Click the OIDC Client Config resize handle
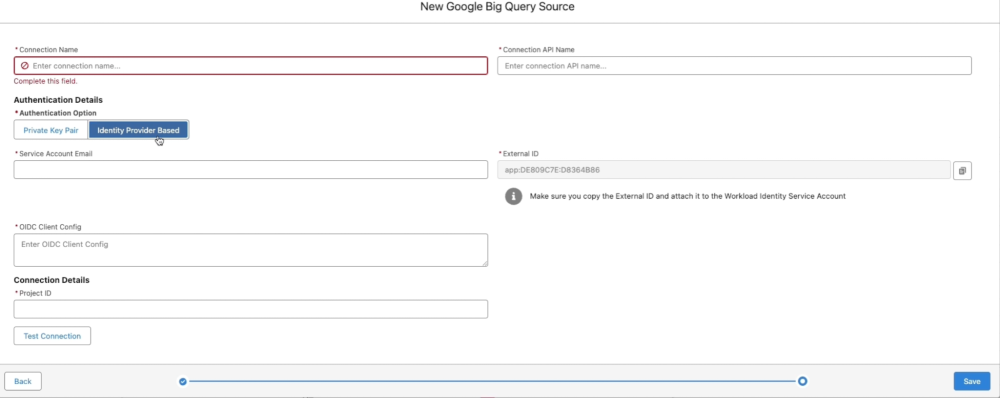The height and width of the screenshot is (398, 1000). 484,263
